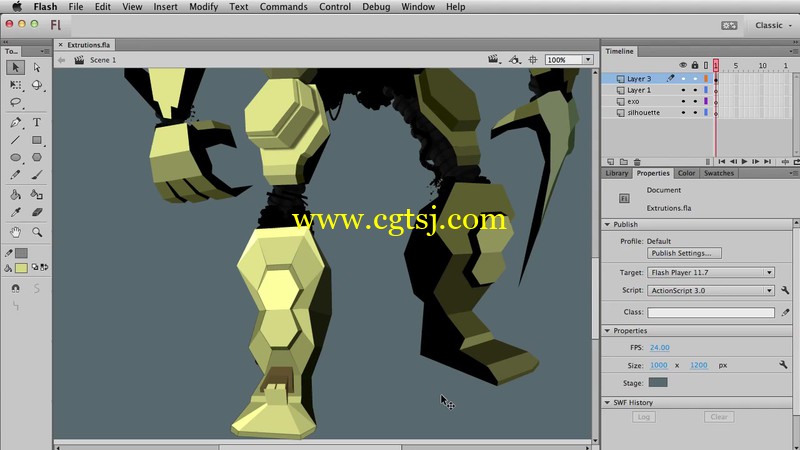Open the Edit Symbols menu icon

coord(514,60)
